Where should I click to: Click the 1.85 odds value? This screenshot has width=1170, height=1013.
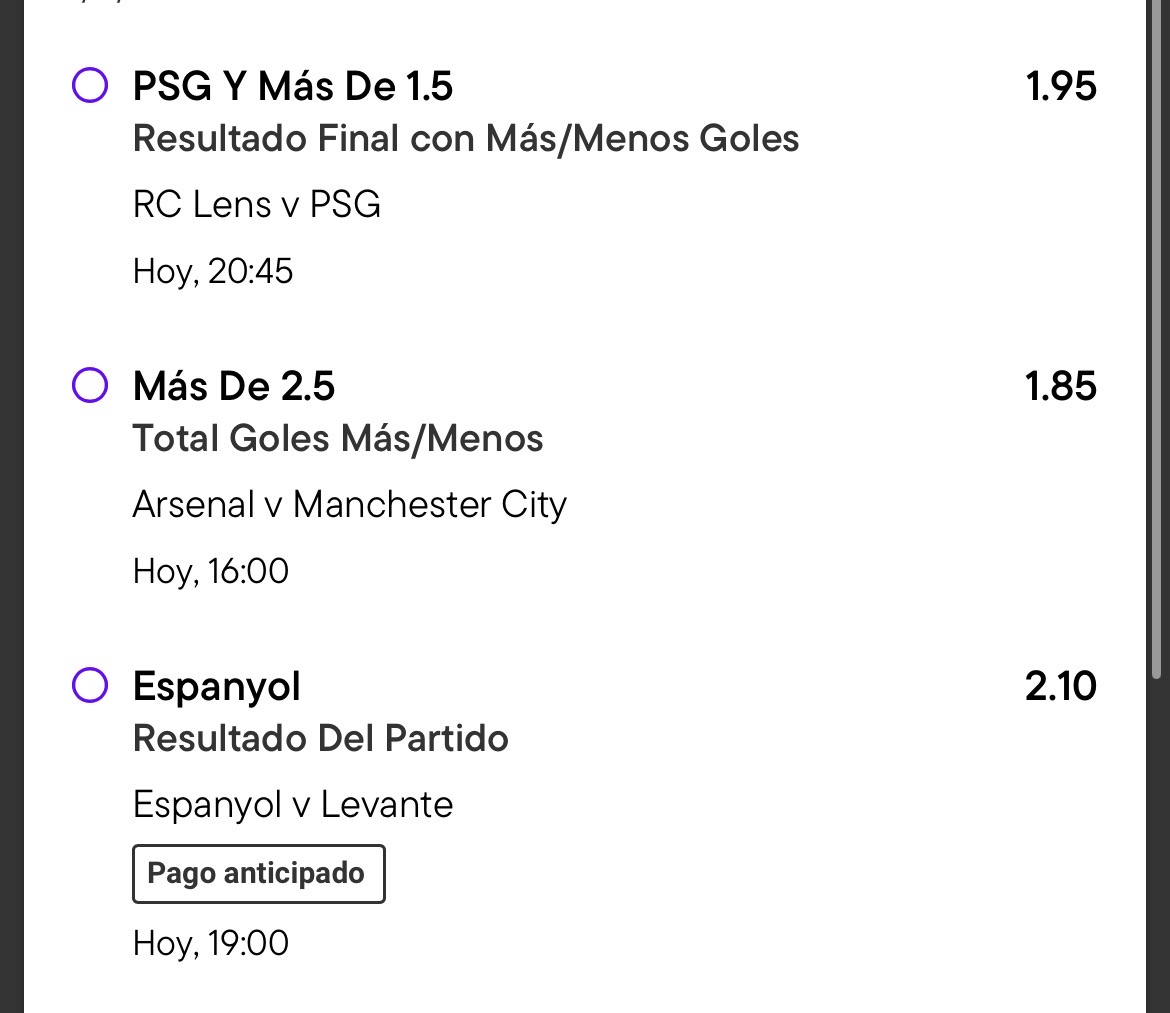tap(1060, 386)
